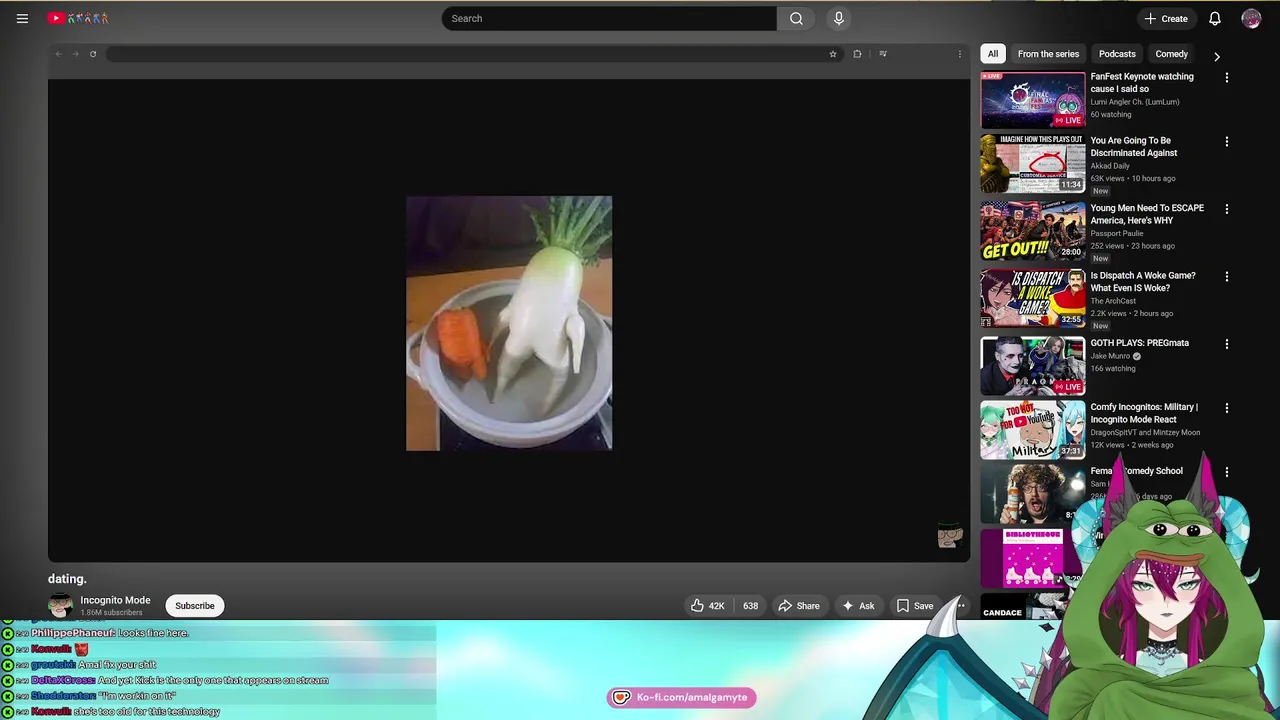The height and width of the screenshot is (720, 1280).
Task: Open the YouTube hamburger guide menu
Action: [x=22, y=18]
